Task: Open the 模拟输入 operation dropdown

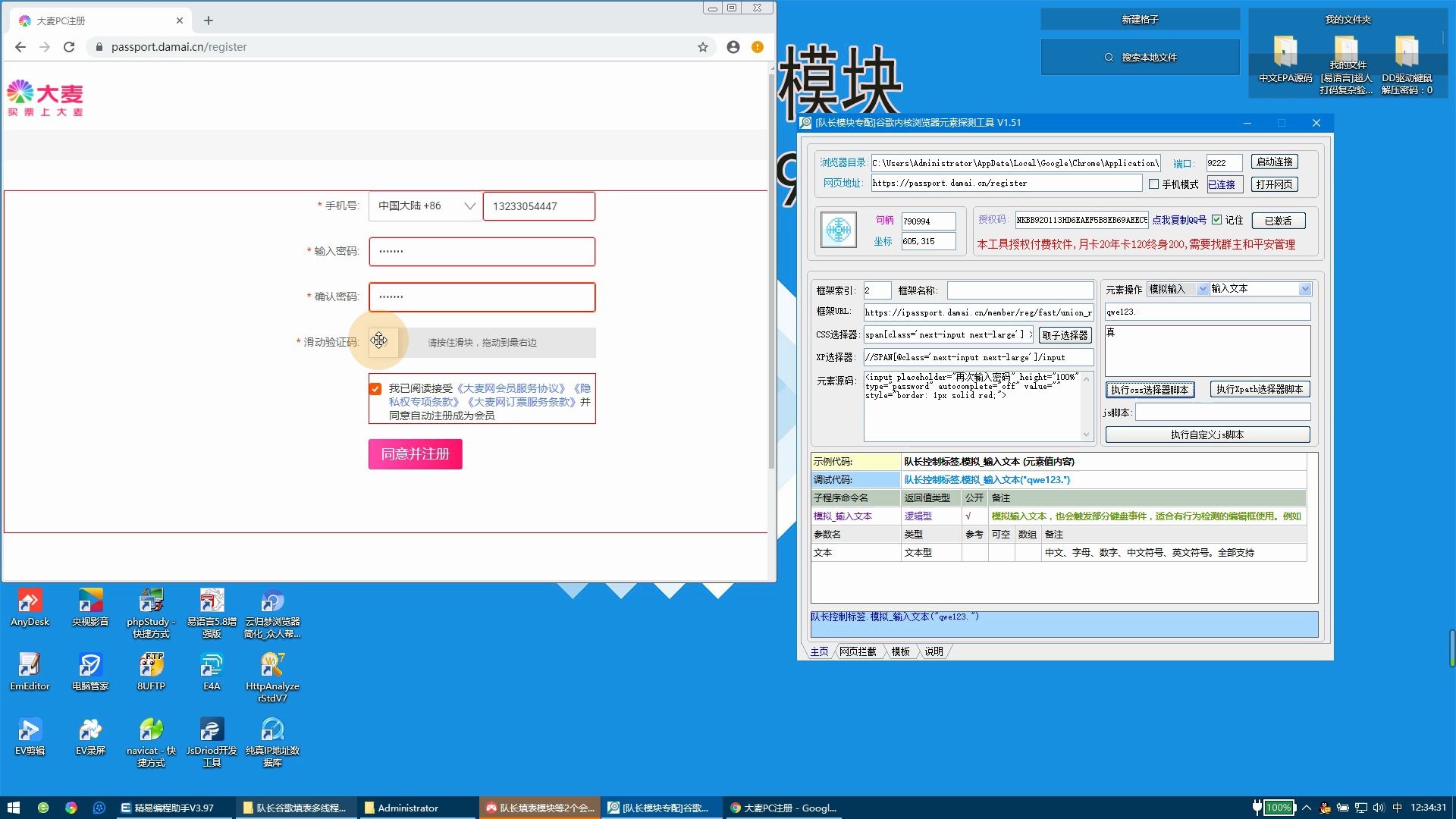Action: pos(1202,289)
